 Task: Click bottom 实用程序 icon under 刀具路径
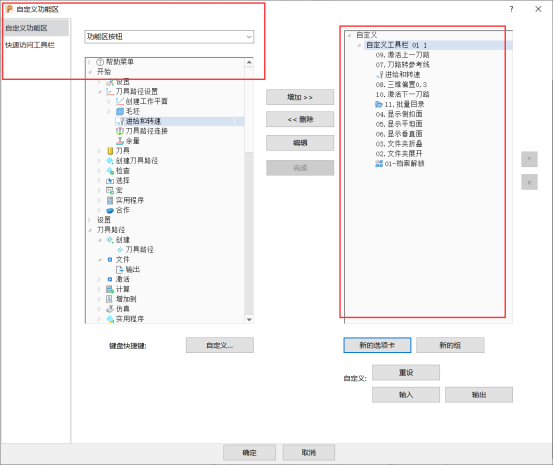(x=110, y=319)
